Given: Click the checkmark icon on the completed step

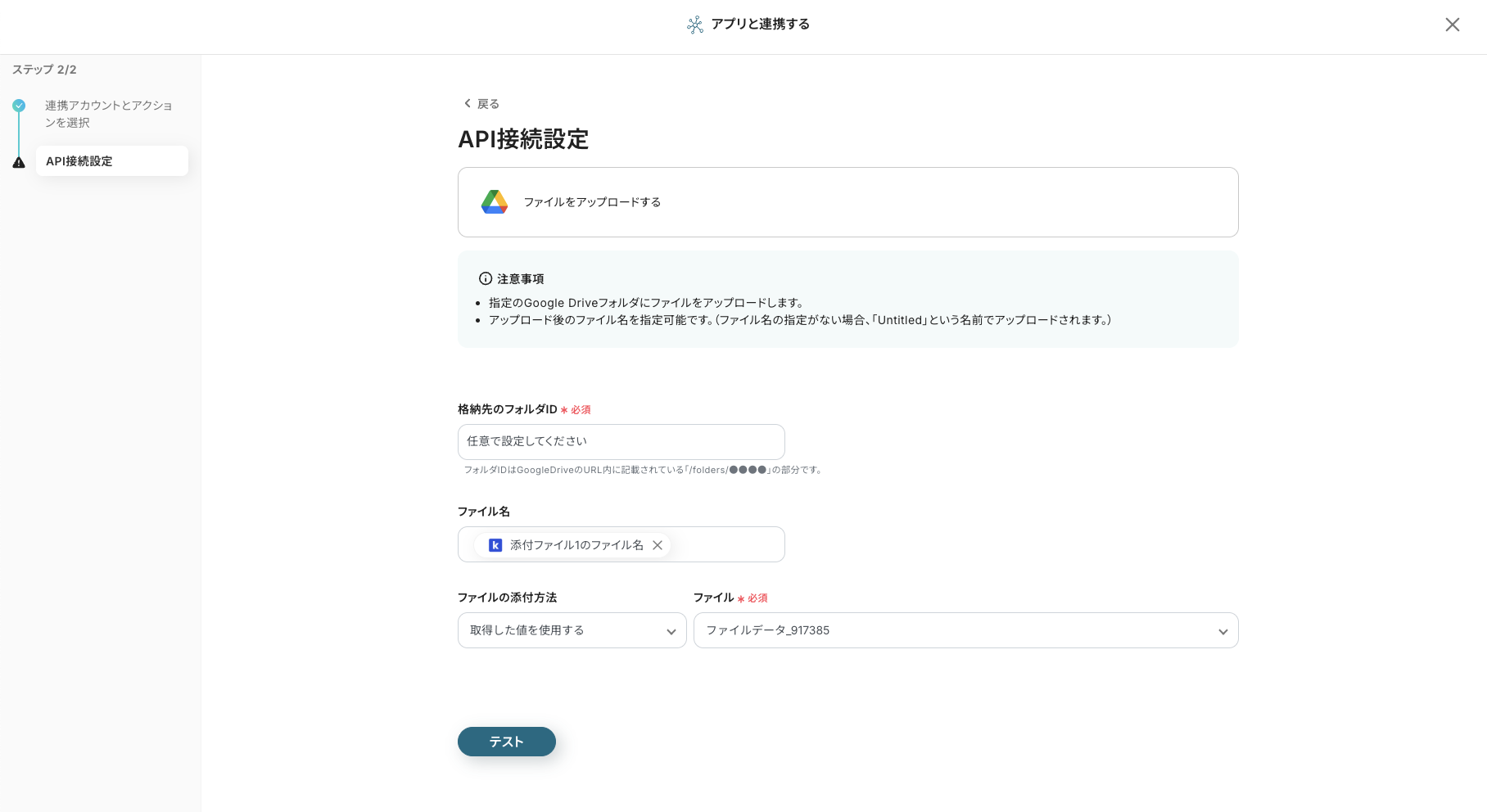Looking at the screenshot, I should 19,106.
